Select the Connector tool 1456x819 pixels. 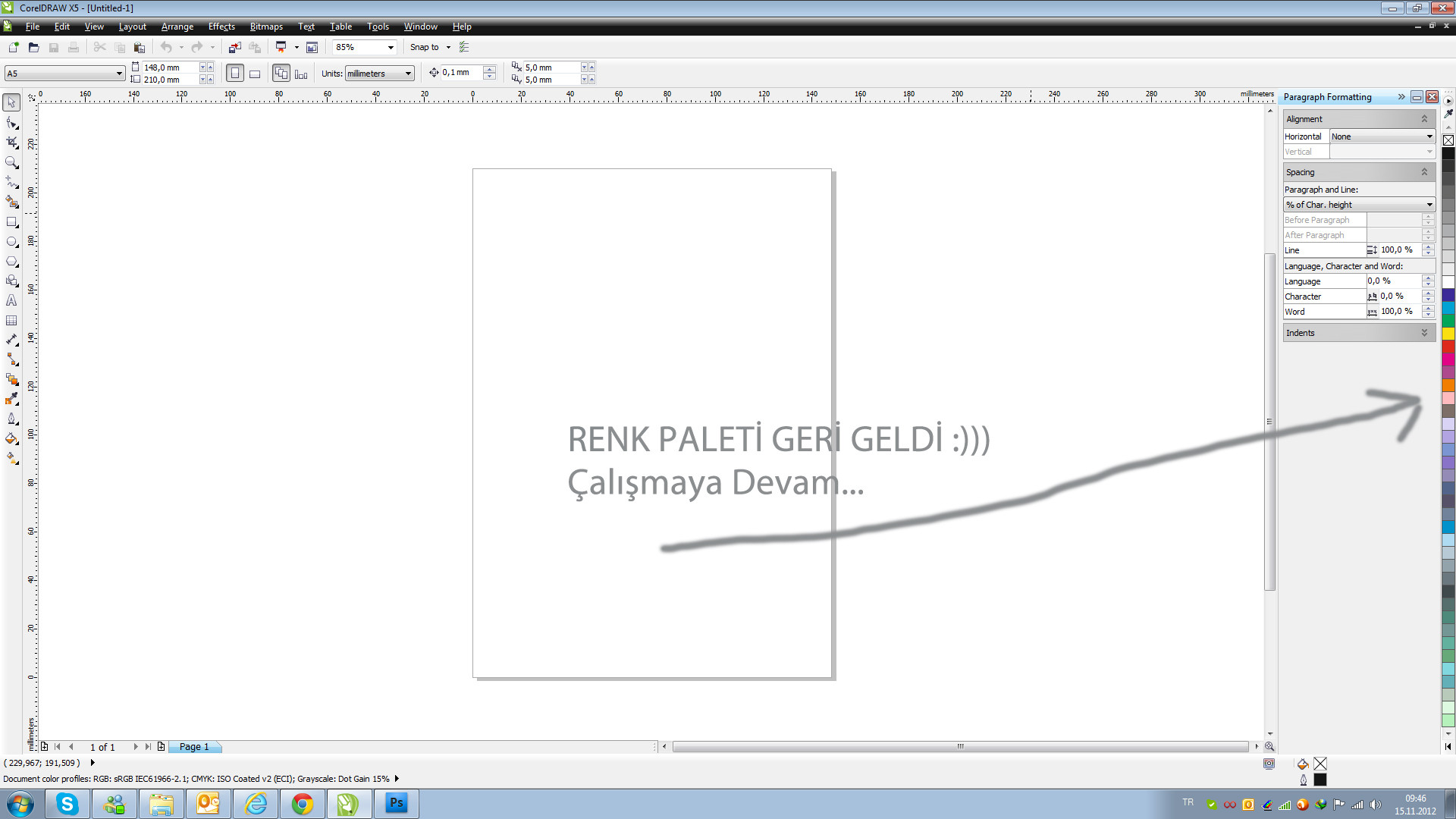click(x=11, y=360)
